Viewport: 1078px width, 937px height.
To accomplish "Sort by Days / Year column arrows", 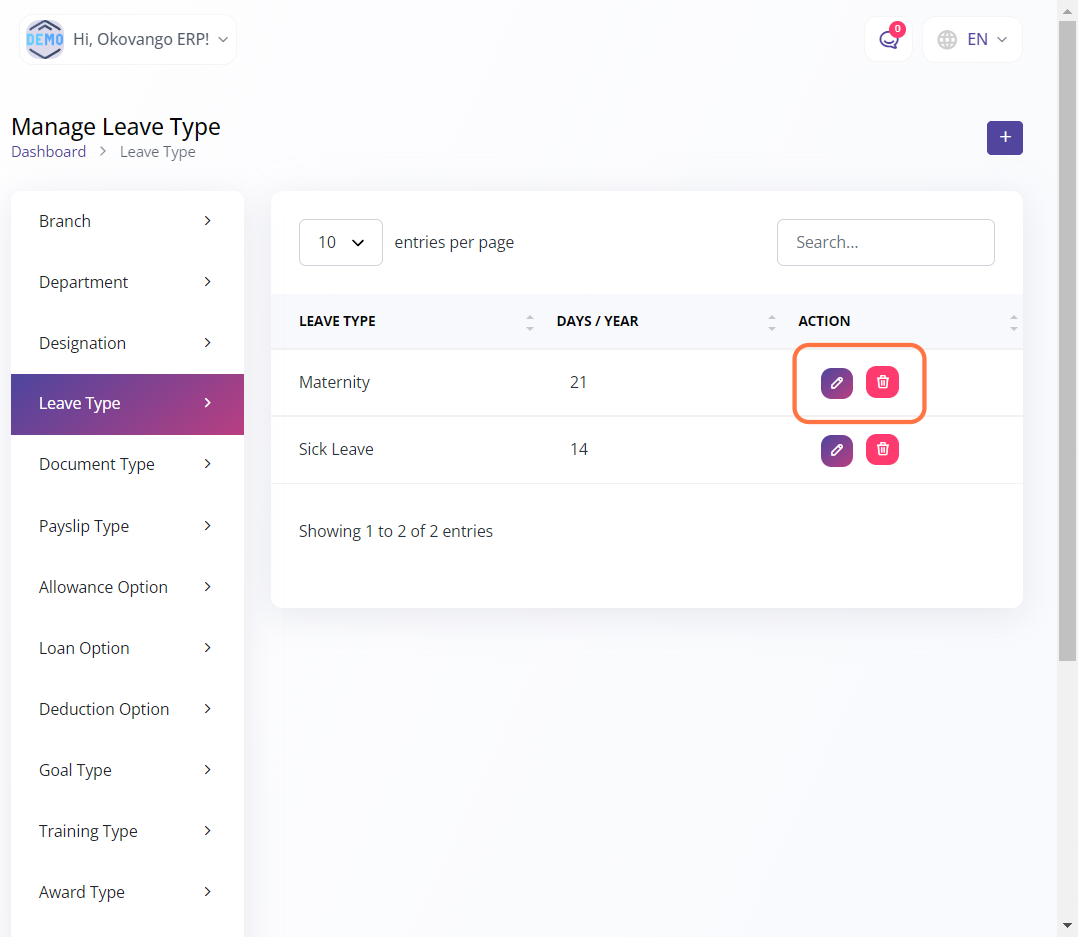I will pos(771,322).
